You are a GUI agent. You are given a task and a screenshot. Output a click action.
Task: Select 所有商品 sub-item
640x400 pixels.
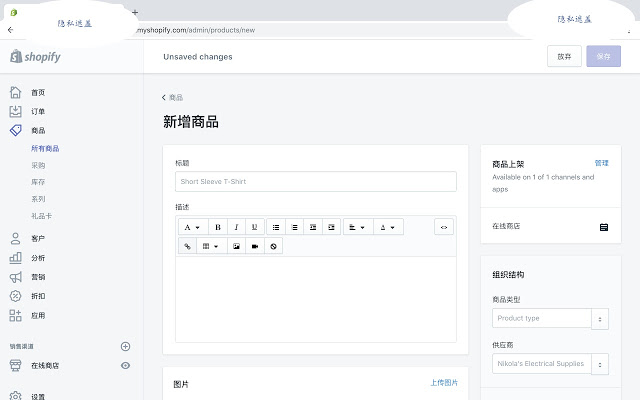click(45, 149)
